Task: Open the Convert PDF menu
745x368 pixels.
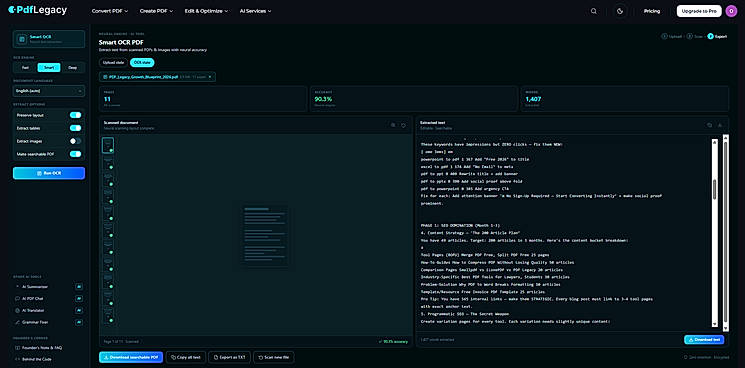Action: [110, 11]
